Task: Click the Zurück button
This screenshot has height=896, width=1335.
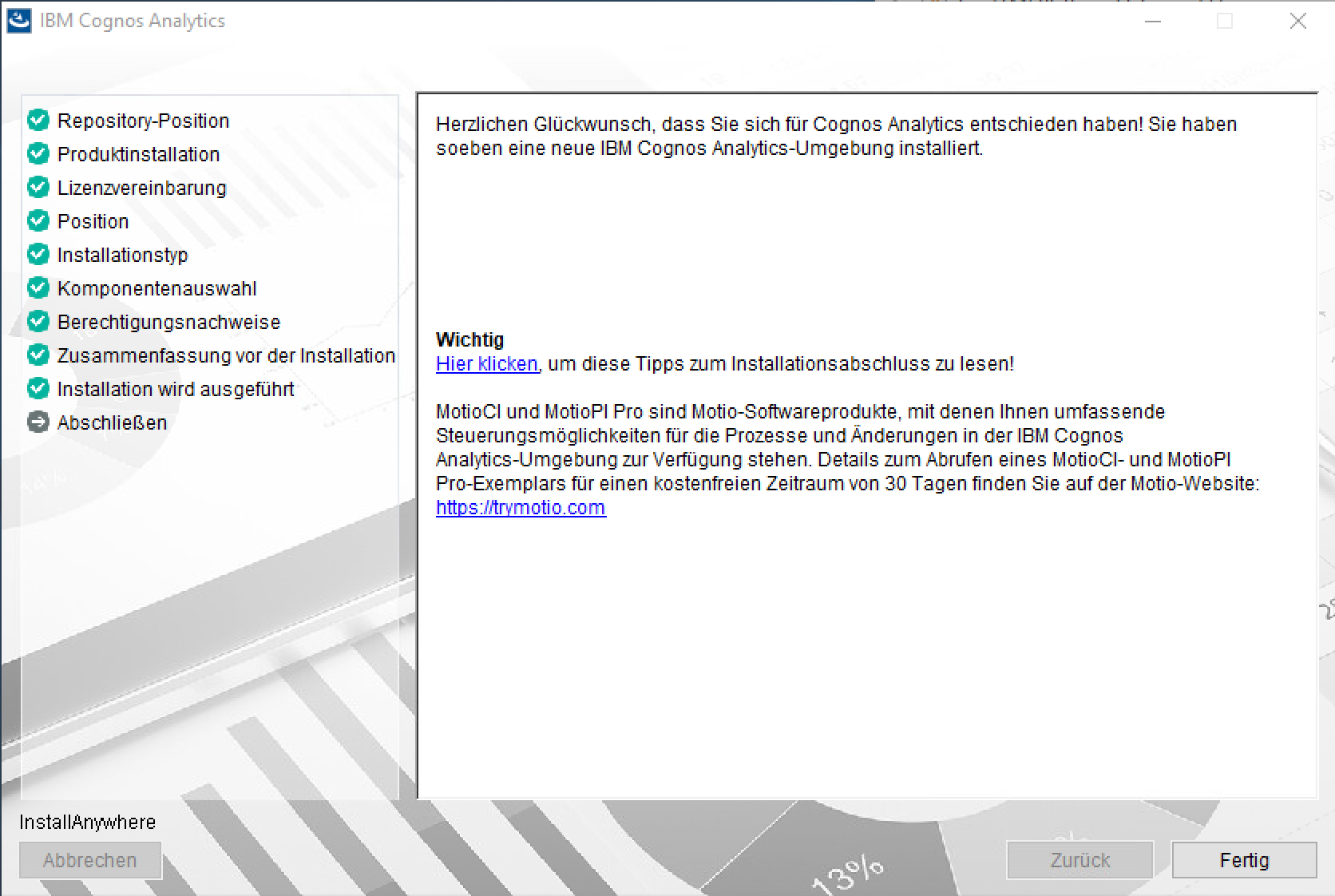Action: (1079, 860)
